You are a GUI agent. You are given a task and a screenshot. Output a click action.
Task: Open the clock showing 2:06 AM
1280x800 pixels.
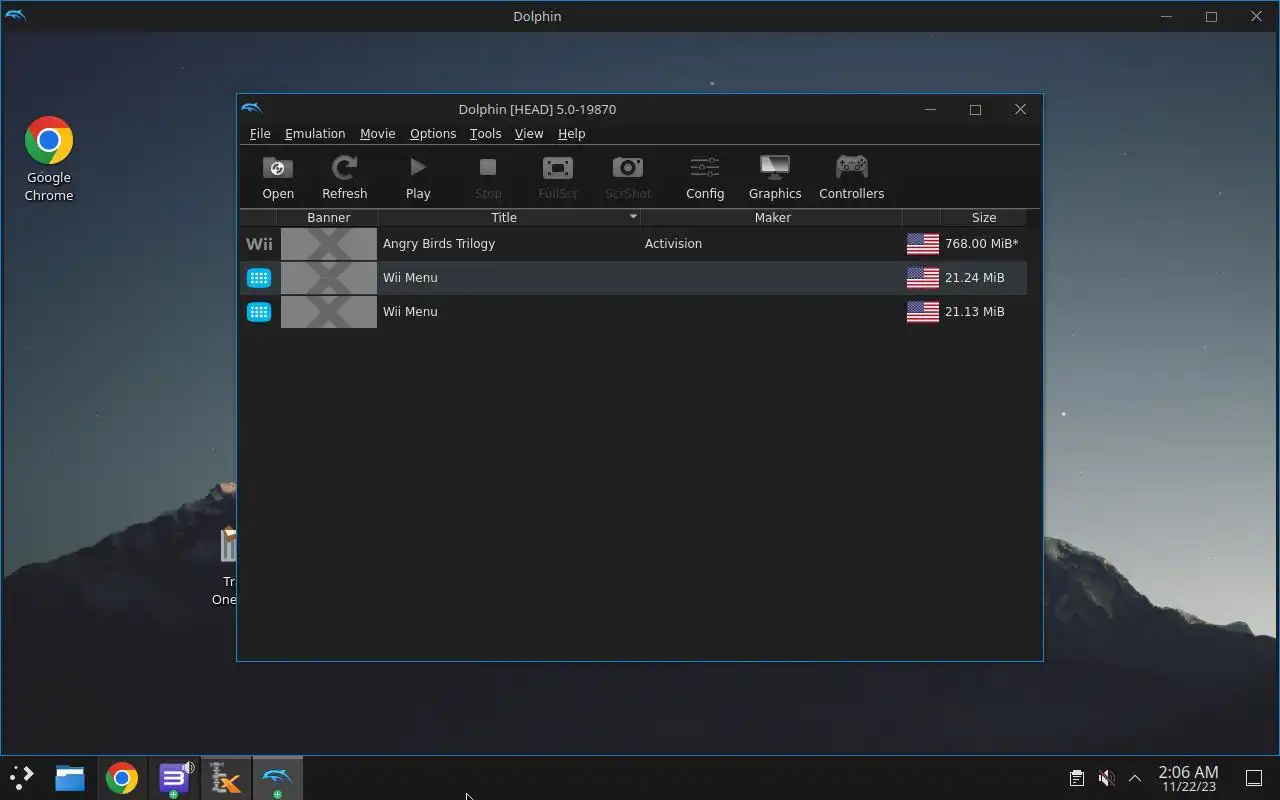[x=1188, y=778]
